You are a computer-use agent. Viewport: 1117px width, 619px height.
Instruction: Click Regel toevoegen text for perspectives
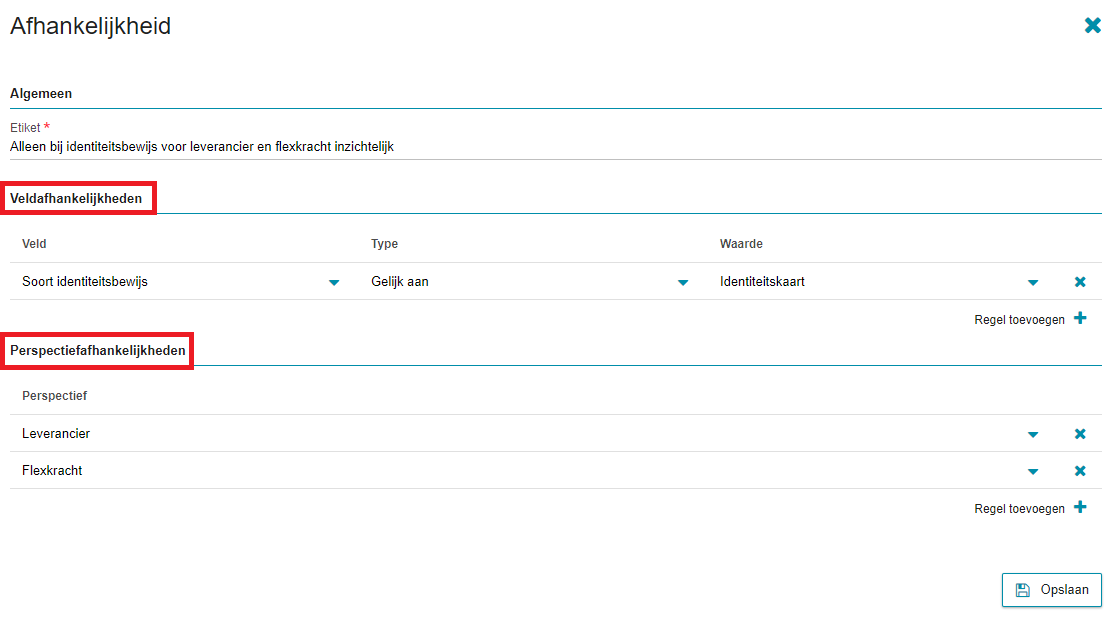point(1019,509)
